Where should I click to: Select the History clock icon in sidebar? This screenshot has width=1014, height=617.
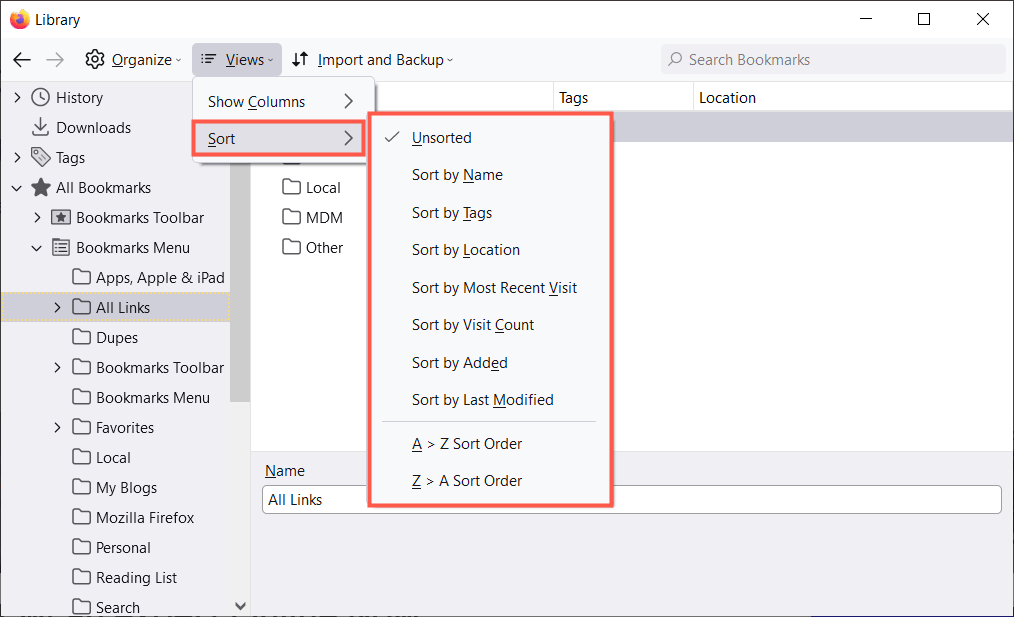[x=40, y=98]
